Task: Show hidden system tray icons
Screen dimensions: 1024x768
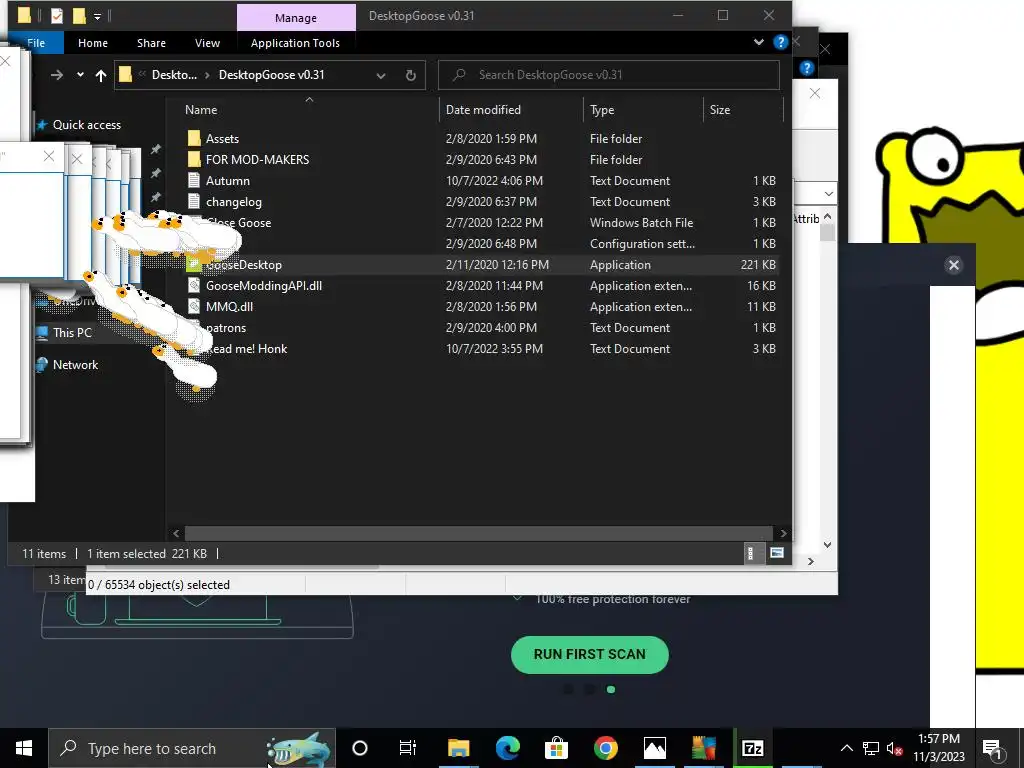Action: point(846,748)
